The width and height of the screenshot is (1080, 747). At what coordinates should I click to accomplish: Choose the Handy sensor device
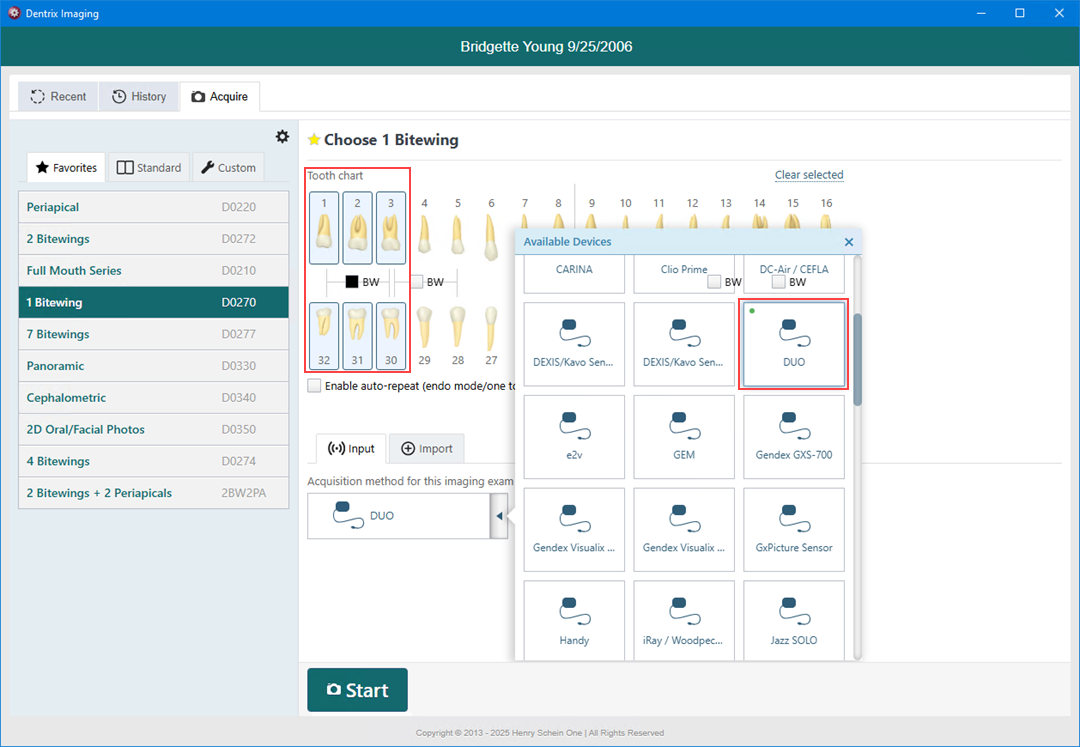pyautogui.click(x=574, y=622)
